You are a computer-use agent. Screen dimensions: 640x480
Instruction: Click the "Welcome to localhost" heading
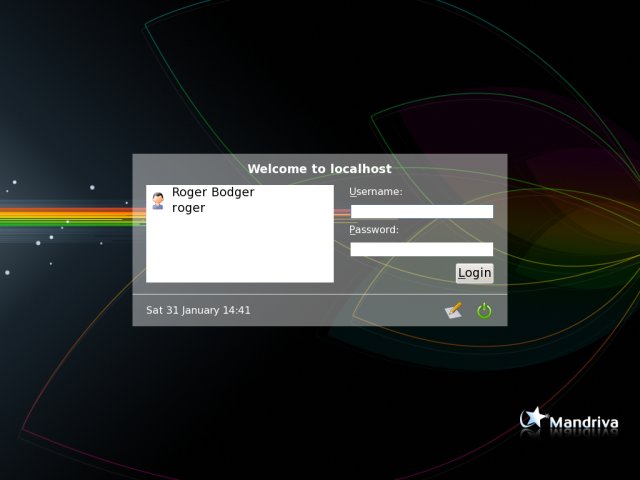click(x=320, y=169)
